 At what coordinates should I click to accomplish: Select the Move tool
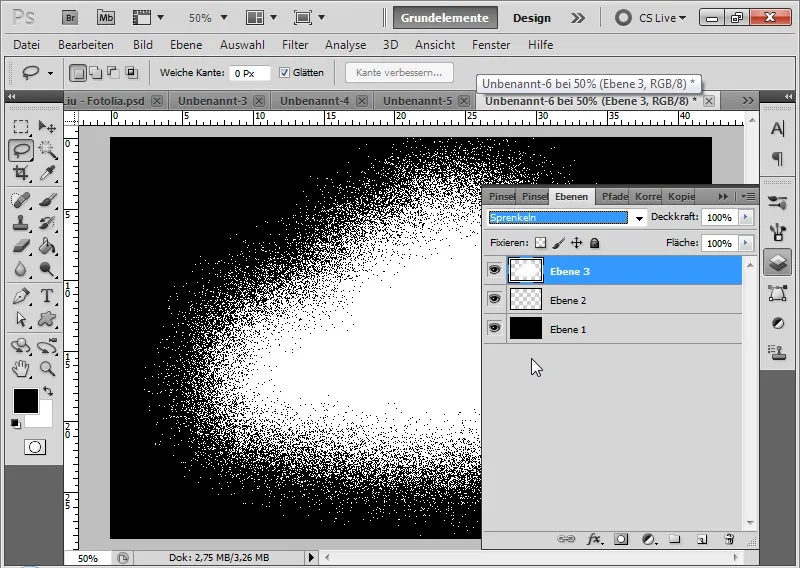tap(47, 126)
